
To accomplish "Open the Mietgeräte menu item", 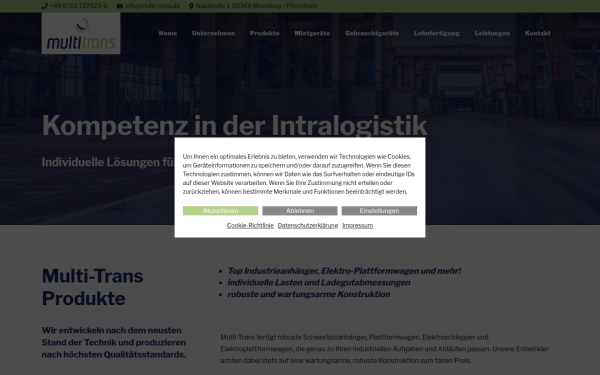I will click(x=312, y=33).
